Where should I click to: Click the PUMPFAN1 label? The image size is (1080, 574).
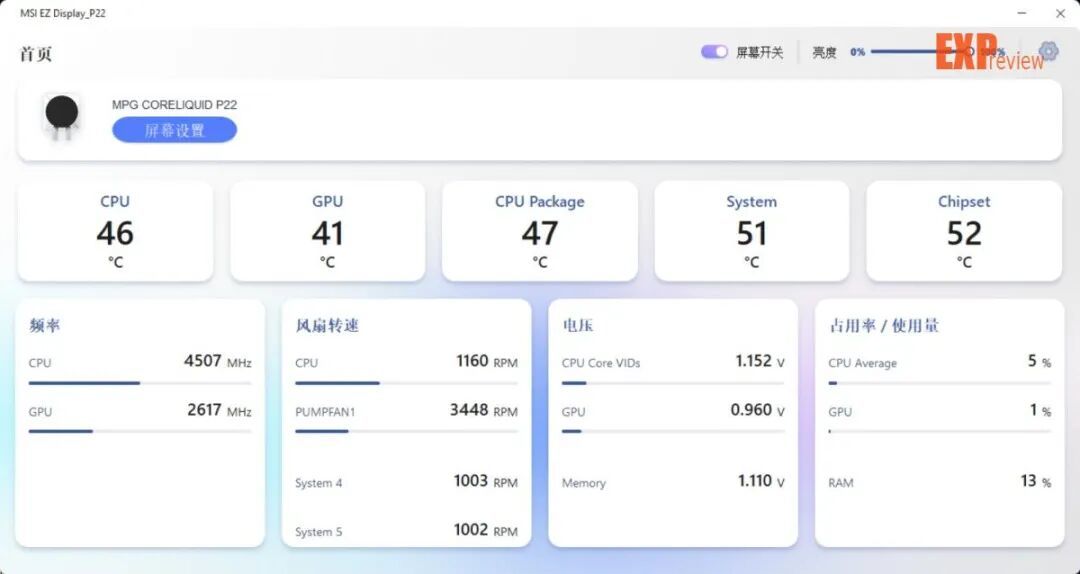pos(325,412)
